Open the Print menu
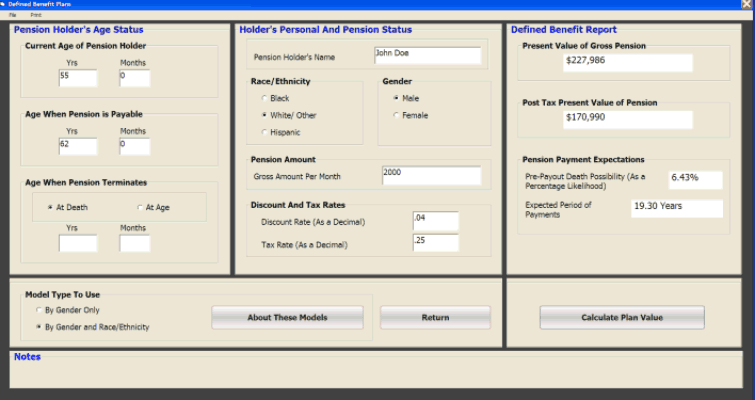 [36, 15]
